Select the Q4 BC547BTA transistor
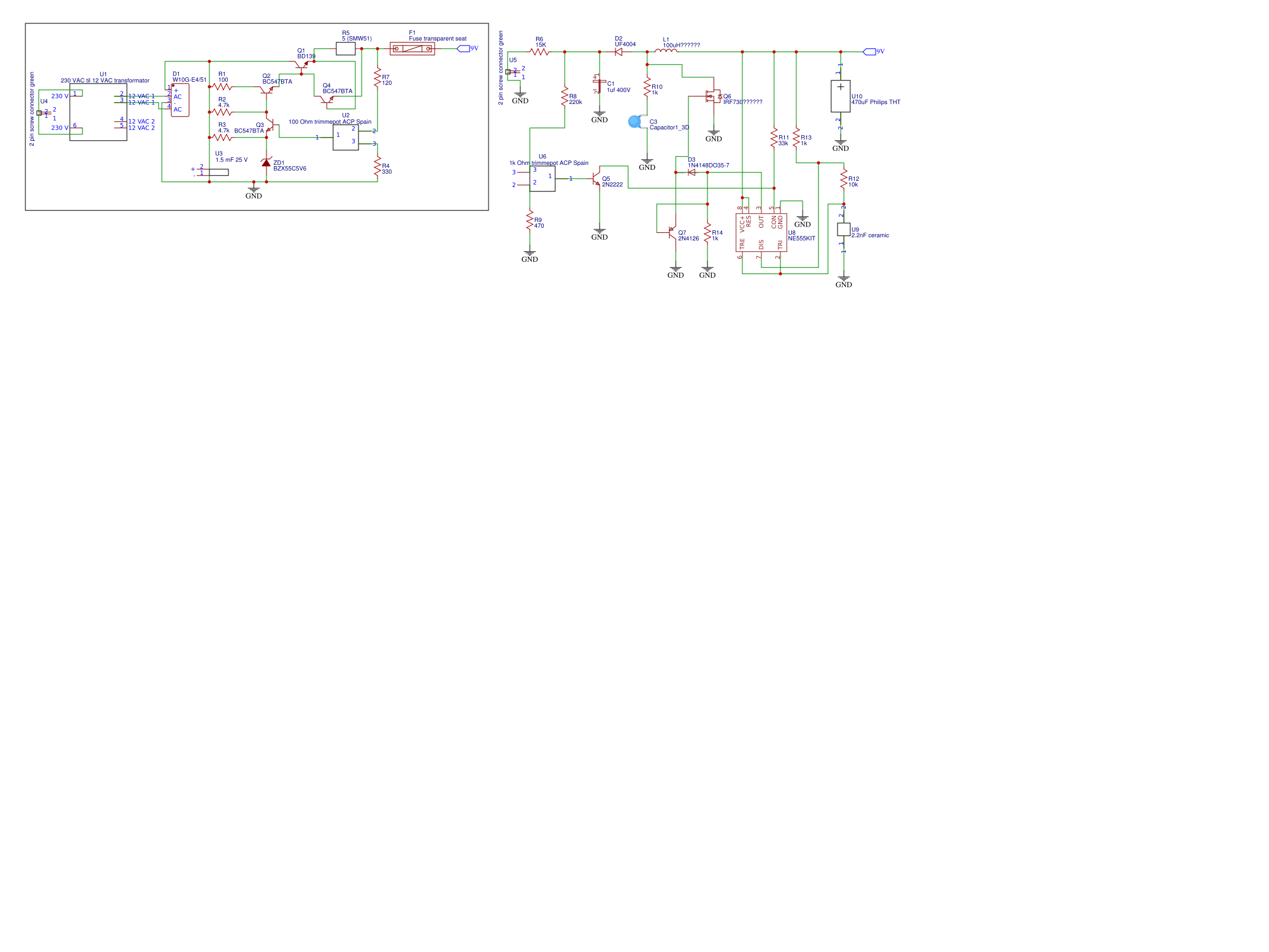 click(x=327, y=99)
